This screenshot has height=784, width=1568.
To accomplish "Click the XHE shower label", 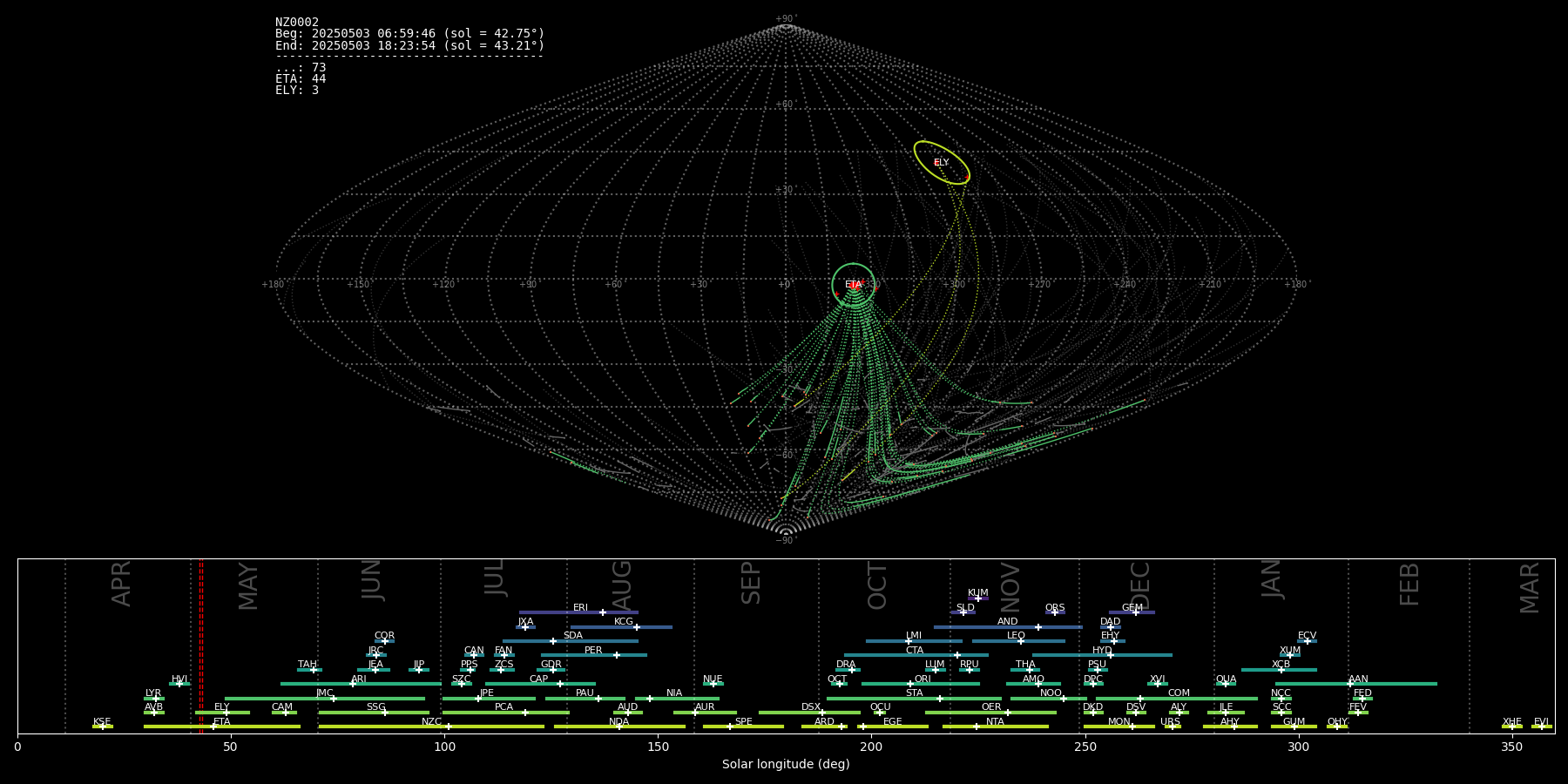I will coord(1512,722).
